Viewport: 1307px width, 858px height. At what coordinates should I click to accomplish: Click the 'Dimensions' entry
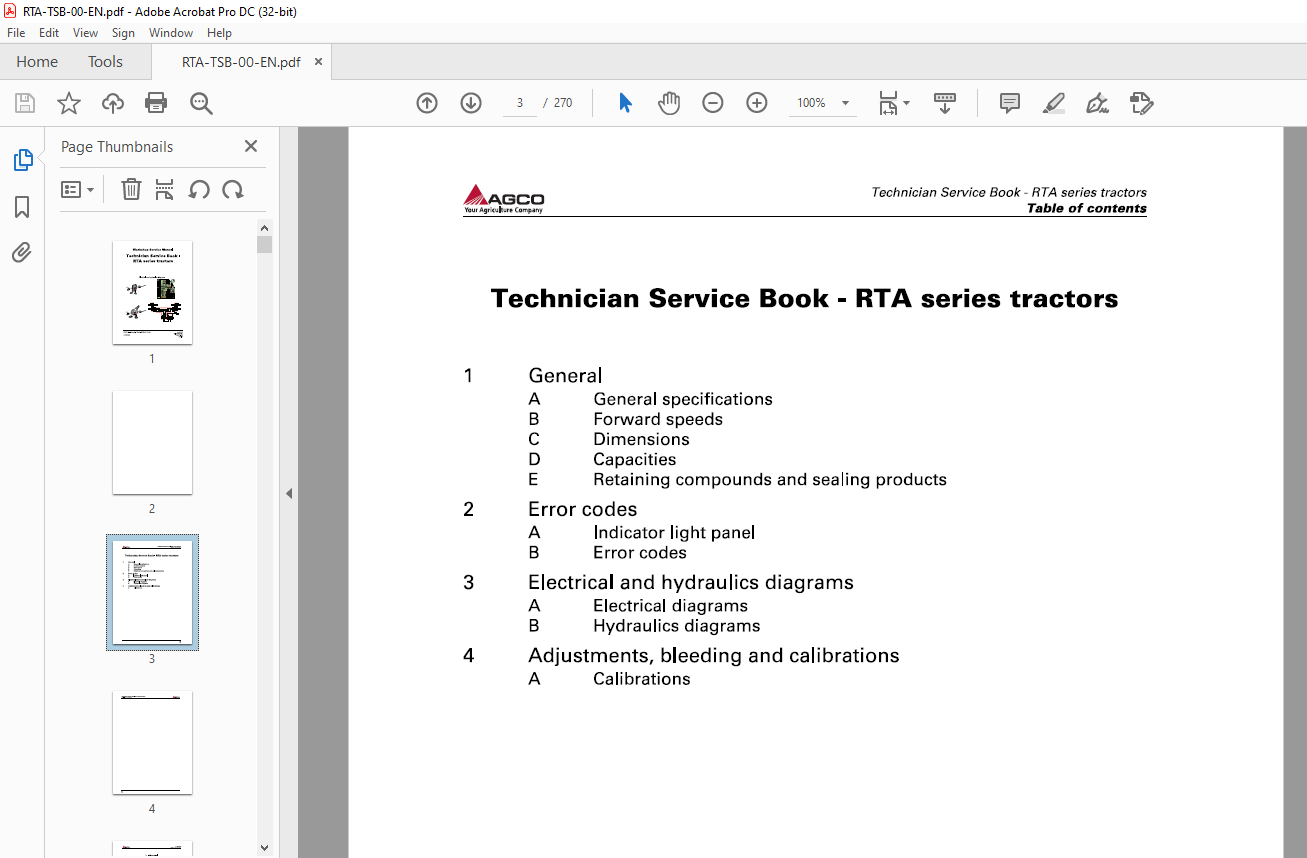(641, 439)
